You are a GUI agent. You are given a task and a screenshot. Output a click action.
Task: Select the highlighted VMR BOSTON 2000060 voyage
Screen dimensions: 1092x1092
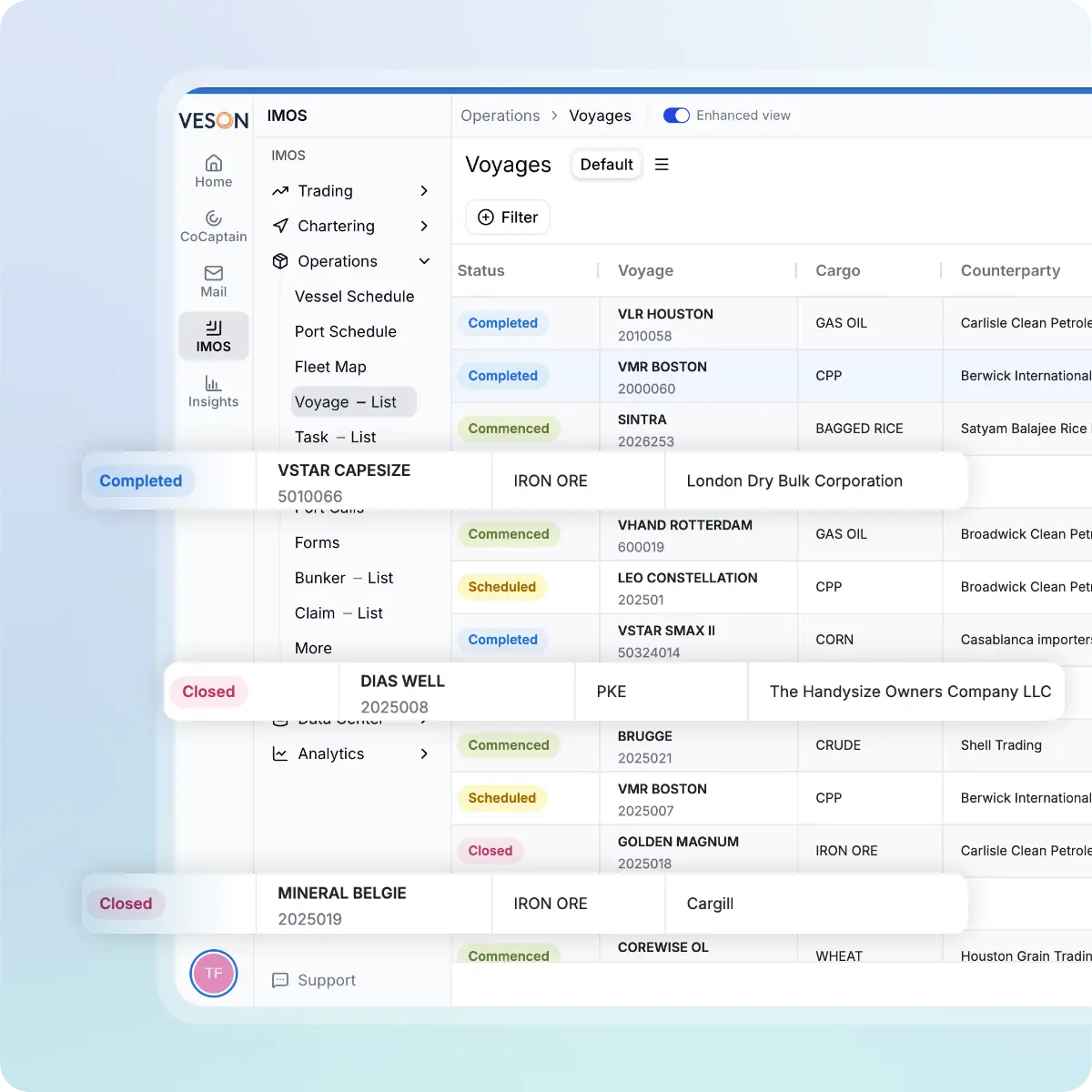coord(662,377)
